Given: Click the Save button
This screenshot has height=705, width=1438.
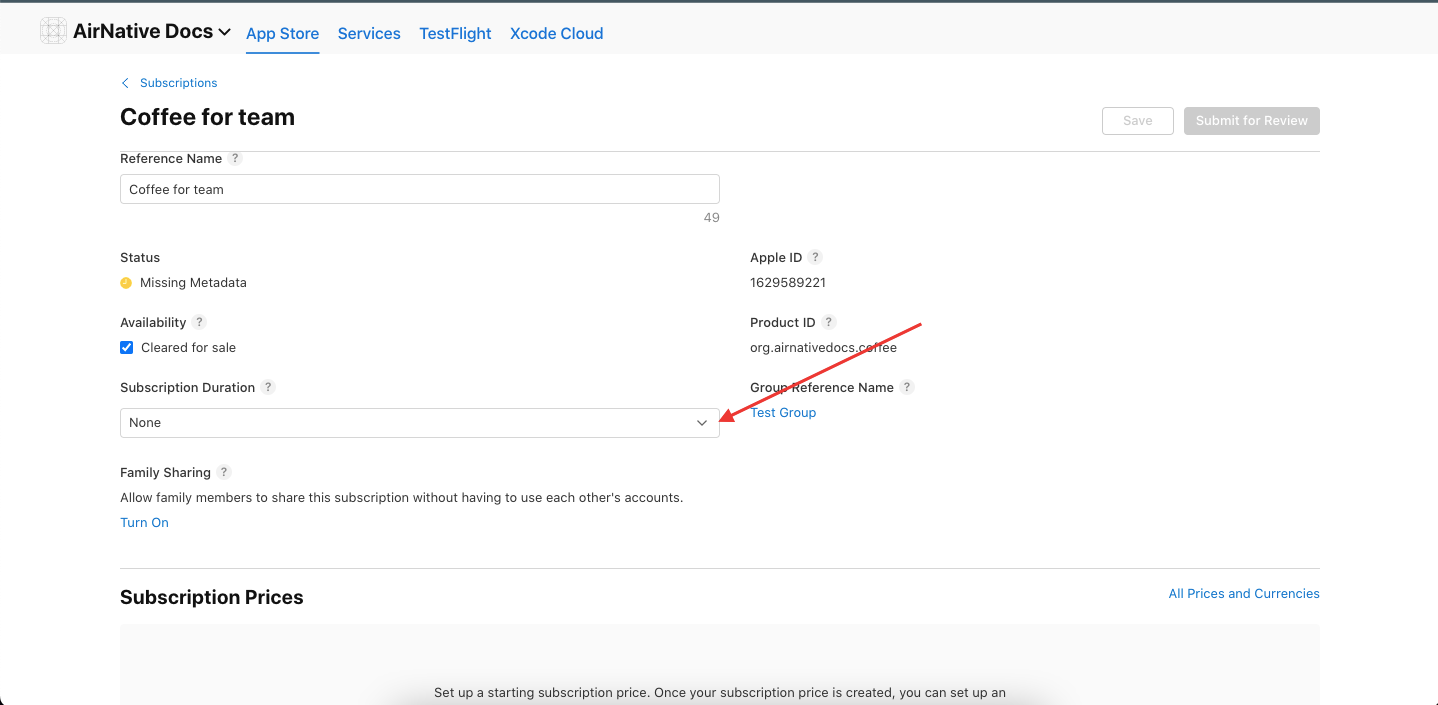Looking at the screenshot, I should click(1138, 121).
